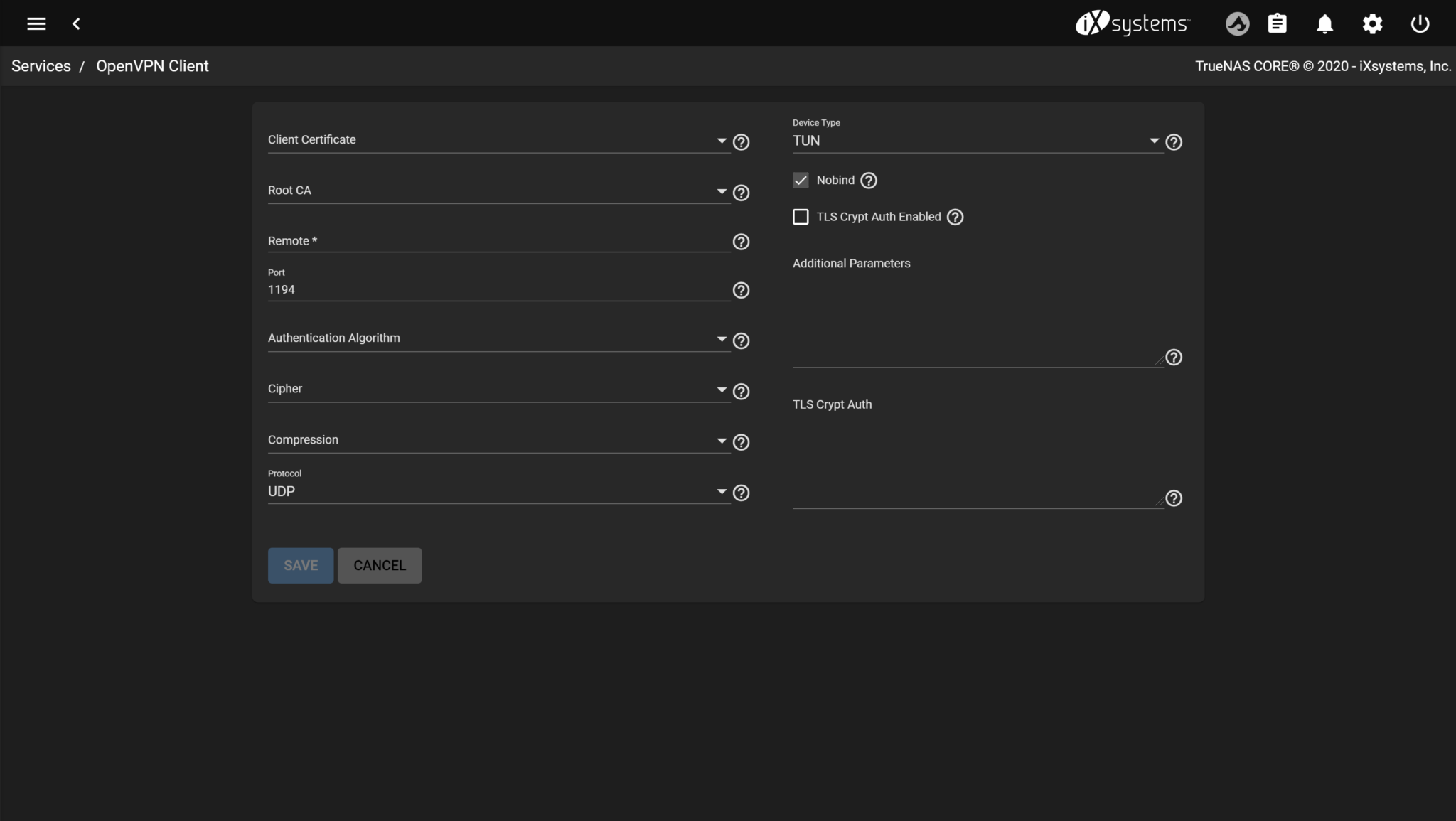Open the hamburger navigation menu
Screen dimensions: 1456x821
tap(36, 23)
